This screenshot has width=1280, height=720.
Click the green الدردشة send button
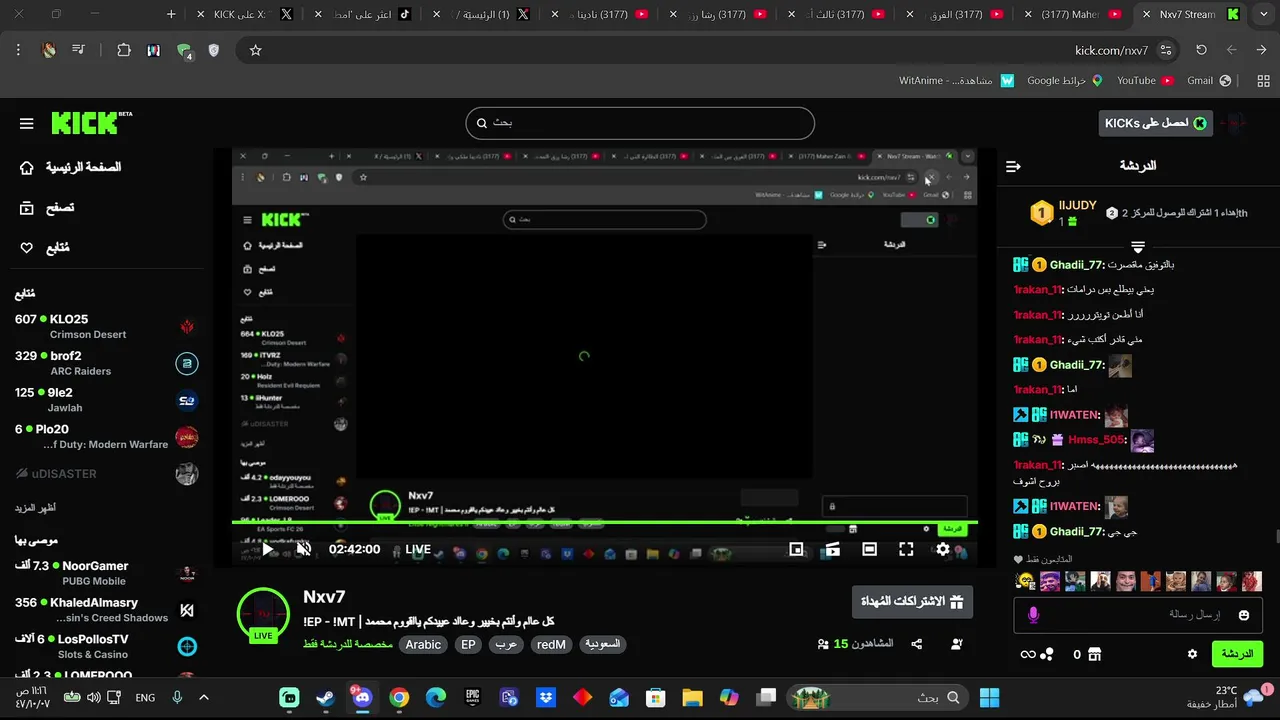click(1237, 654)
